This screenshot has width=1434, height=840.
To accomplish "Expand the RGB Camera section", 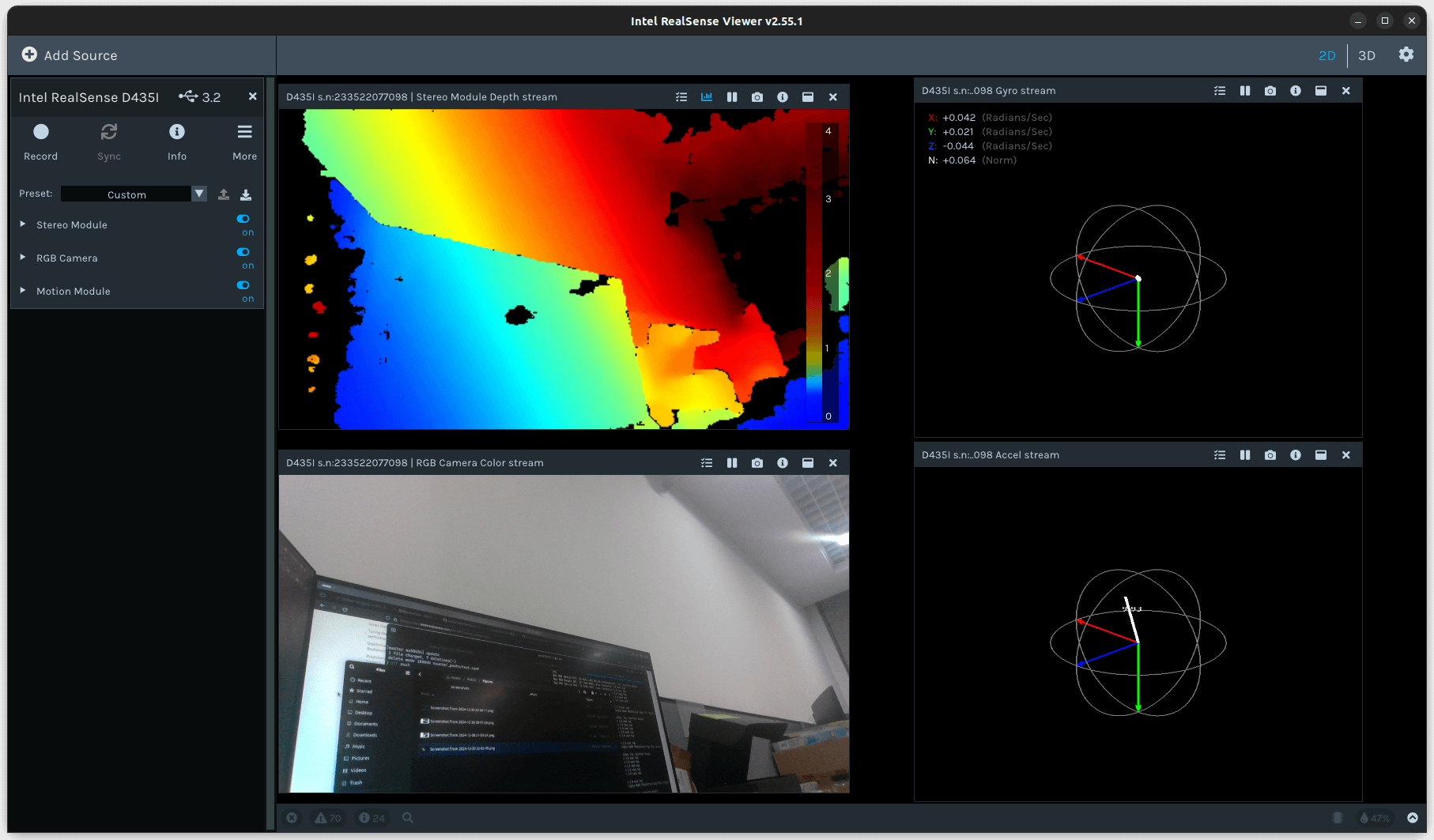I will [x=23, y=258].
